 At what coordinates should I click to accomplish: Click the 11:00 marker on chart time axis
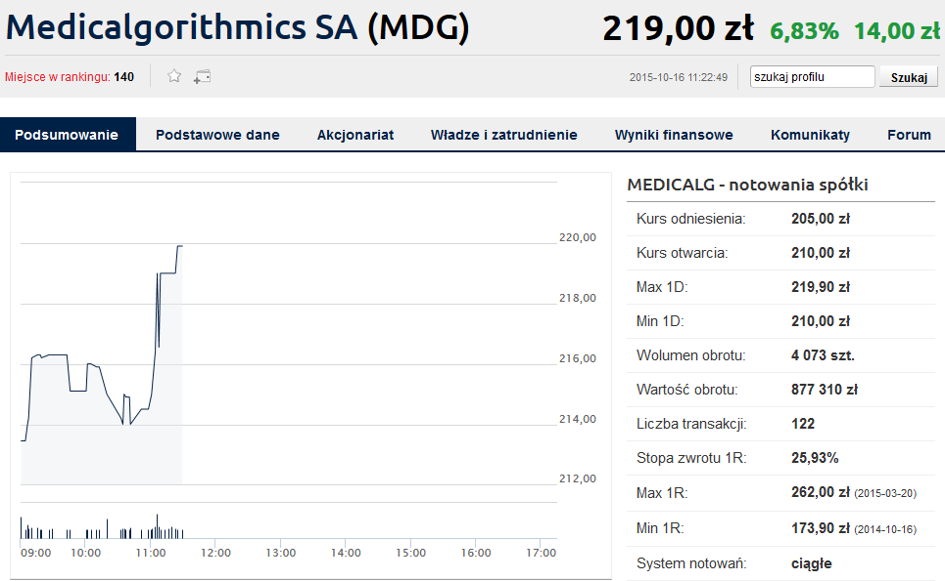151,553
